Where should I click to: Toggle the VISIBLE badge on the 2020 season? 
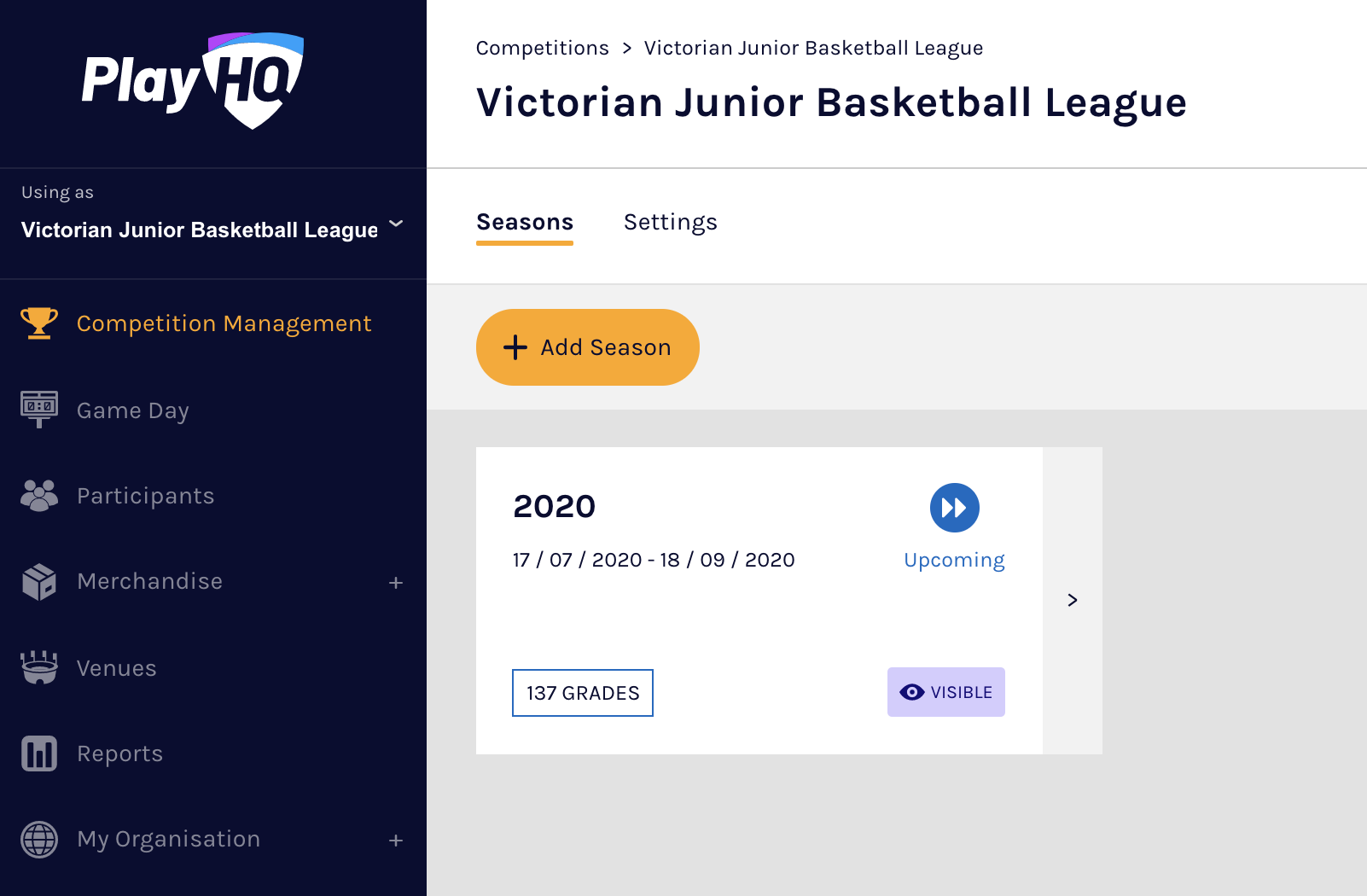pyautogui.click(x=945, y=692)
